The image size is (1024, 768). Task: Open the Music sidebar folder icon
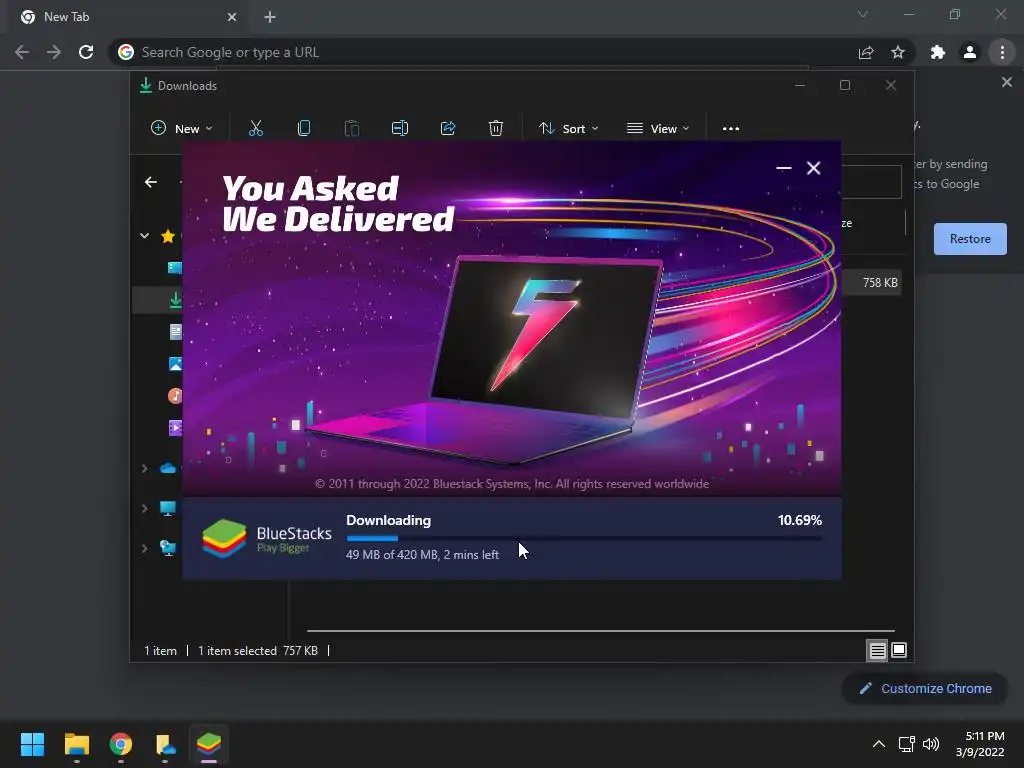point(175,396)
